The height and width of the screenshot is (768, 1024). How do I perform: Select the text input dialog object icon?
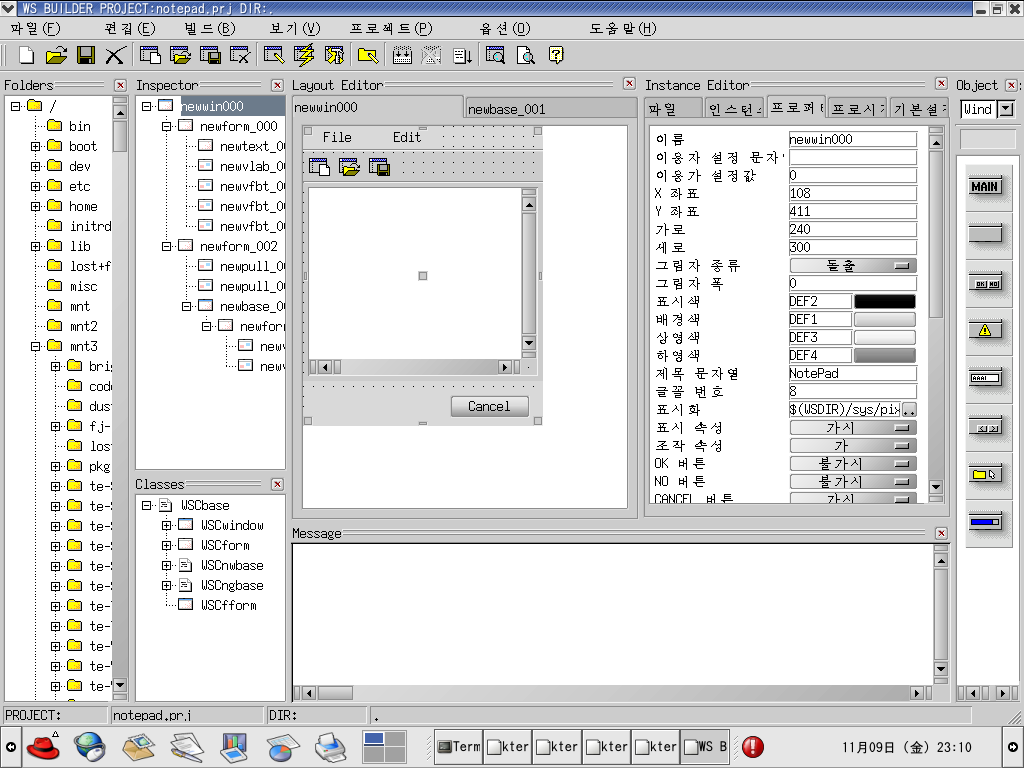[x=985, y=378]
